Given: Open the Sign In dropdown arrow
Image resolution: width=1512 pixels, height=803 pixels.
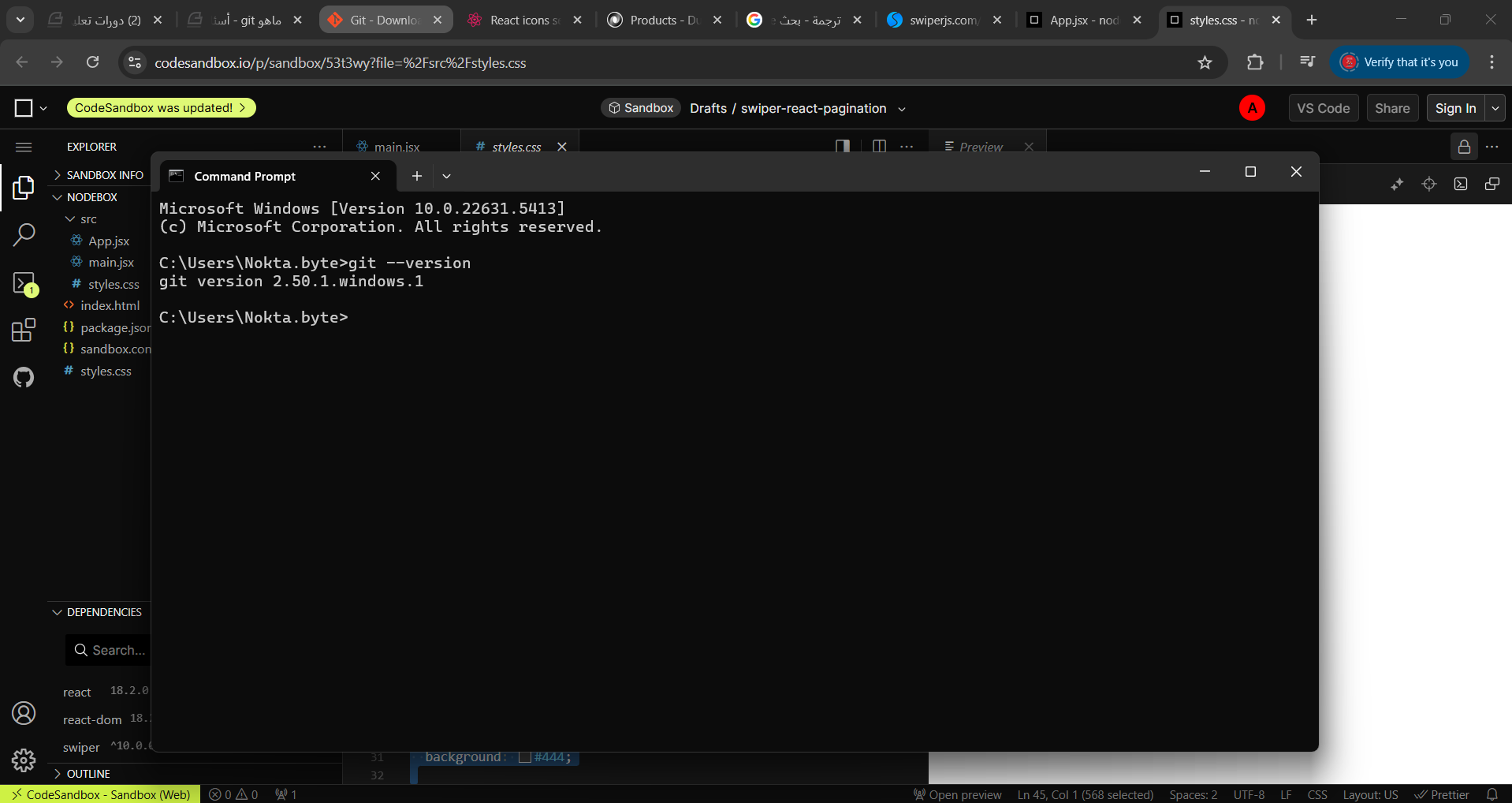Looking at the screenshot, I should pyautogui.click(x=1495, y=108).
